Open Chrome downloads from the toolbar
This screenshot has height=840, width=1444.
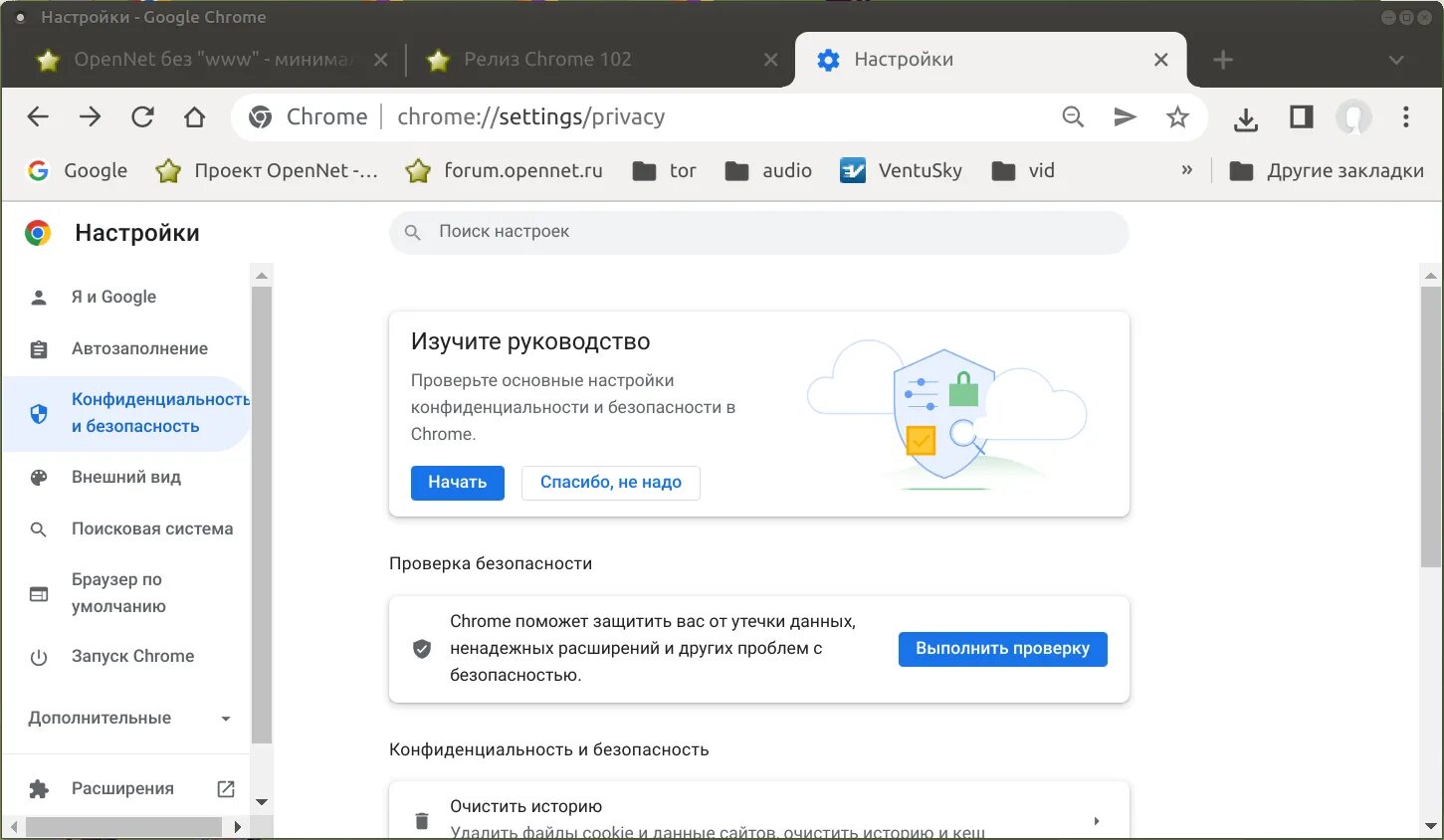1245,117
